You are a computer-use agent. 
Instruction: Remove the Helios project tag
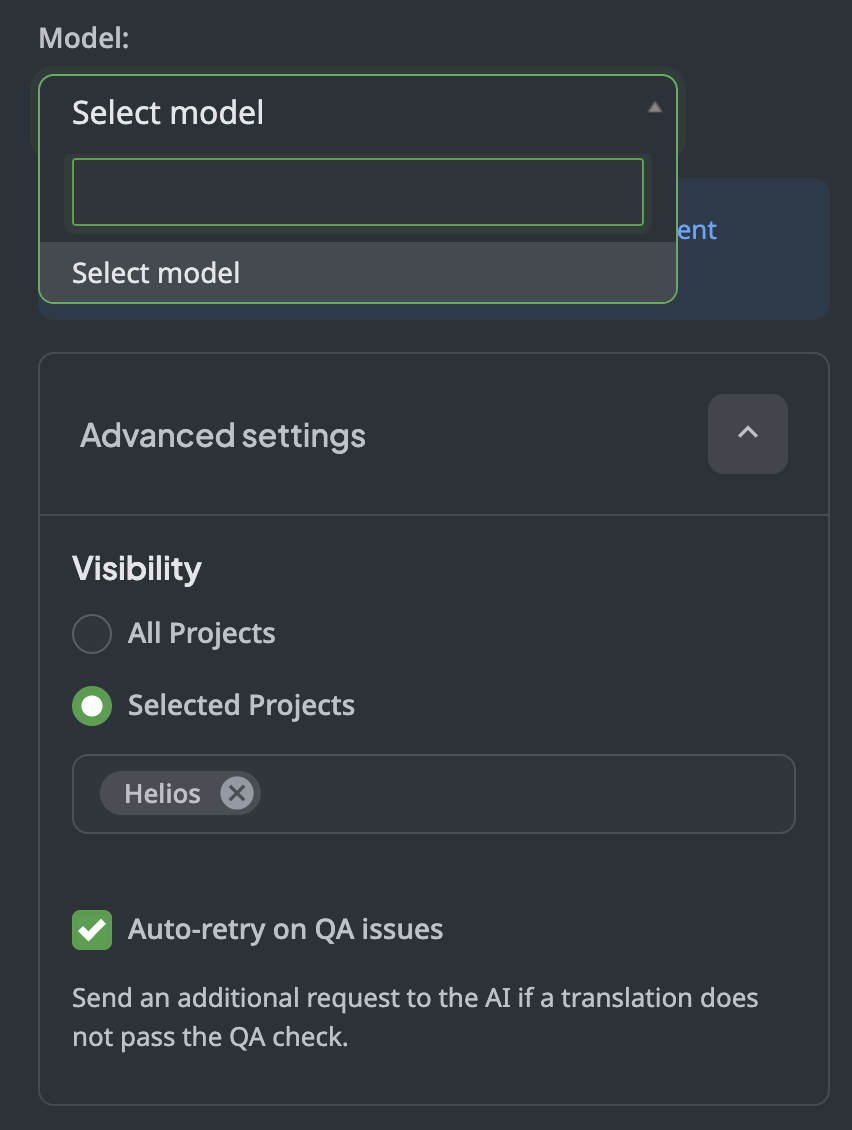(x=237, y=794)
